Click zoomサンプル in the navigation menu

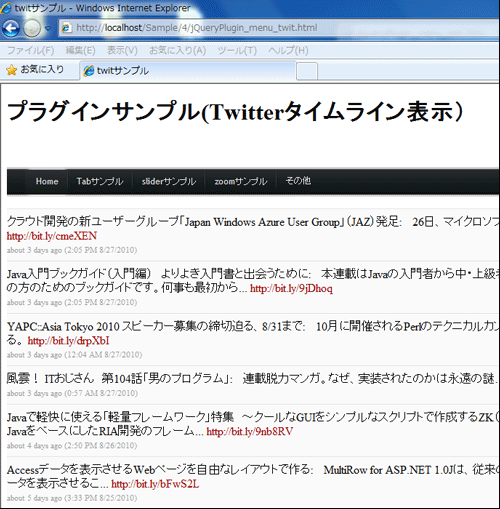[241, 181]
